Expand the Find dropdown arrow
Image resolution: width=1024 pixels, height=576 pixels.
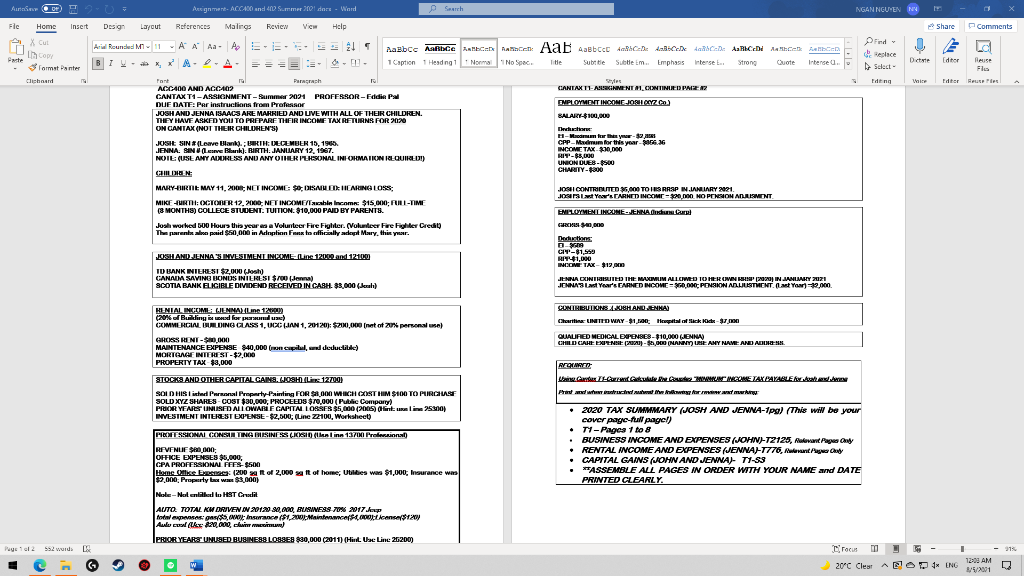[x=893, y=42]
